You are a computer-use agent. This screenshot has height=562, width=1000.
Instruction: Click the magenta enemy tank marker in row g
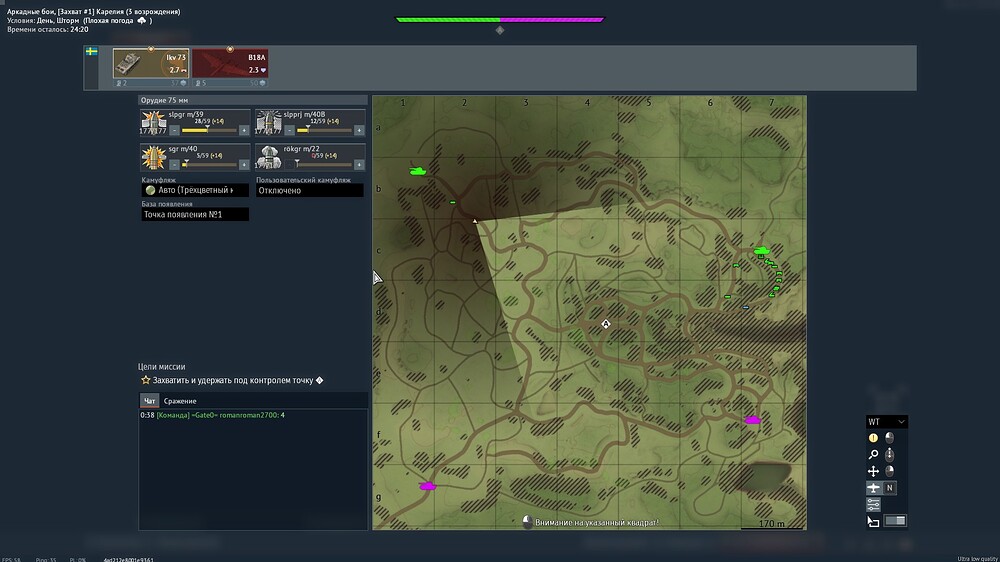coord(427,486)
